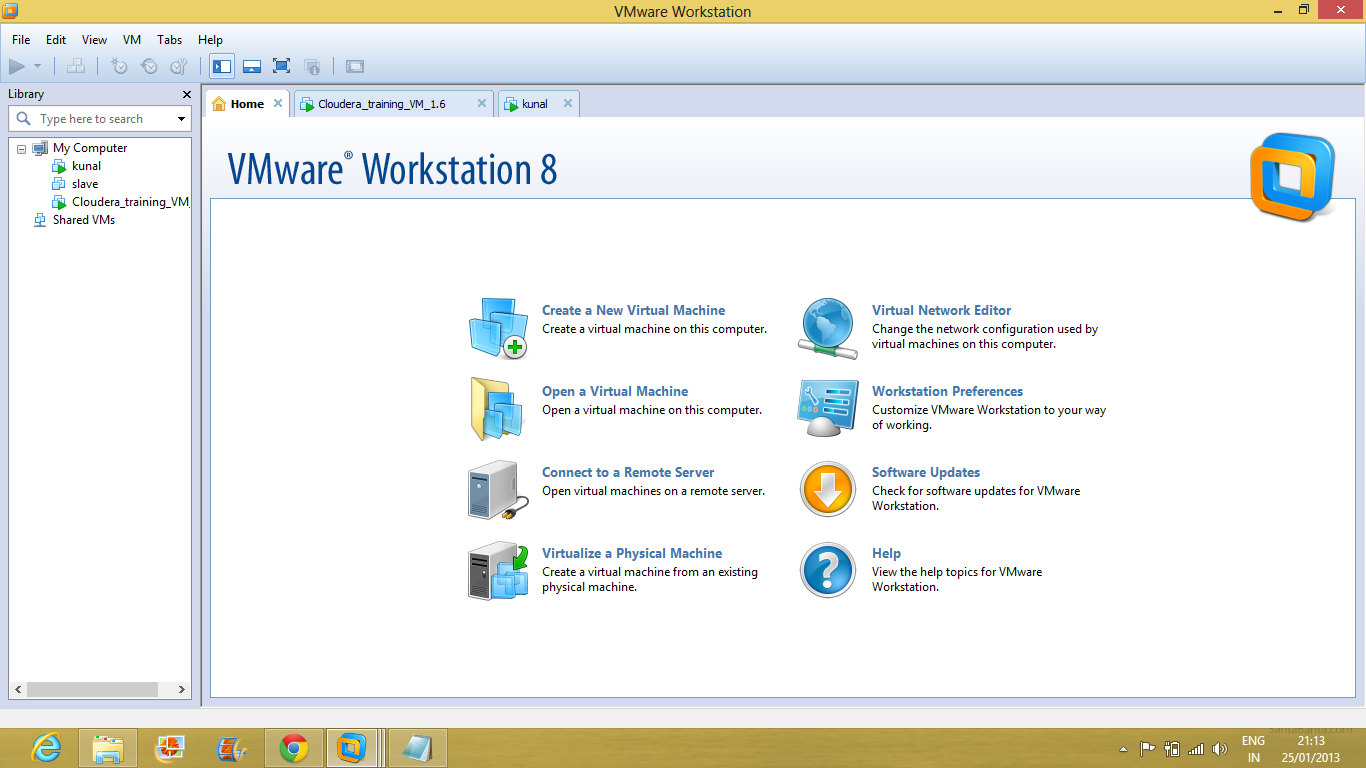Select My Computer in the Library
Viewport: 1366px width, 768px height.
click(90, 148)
